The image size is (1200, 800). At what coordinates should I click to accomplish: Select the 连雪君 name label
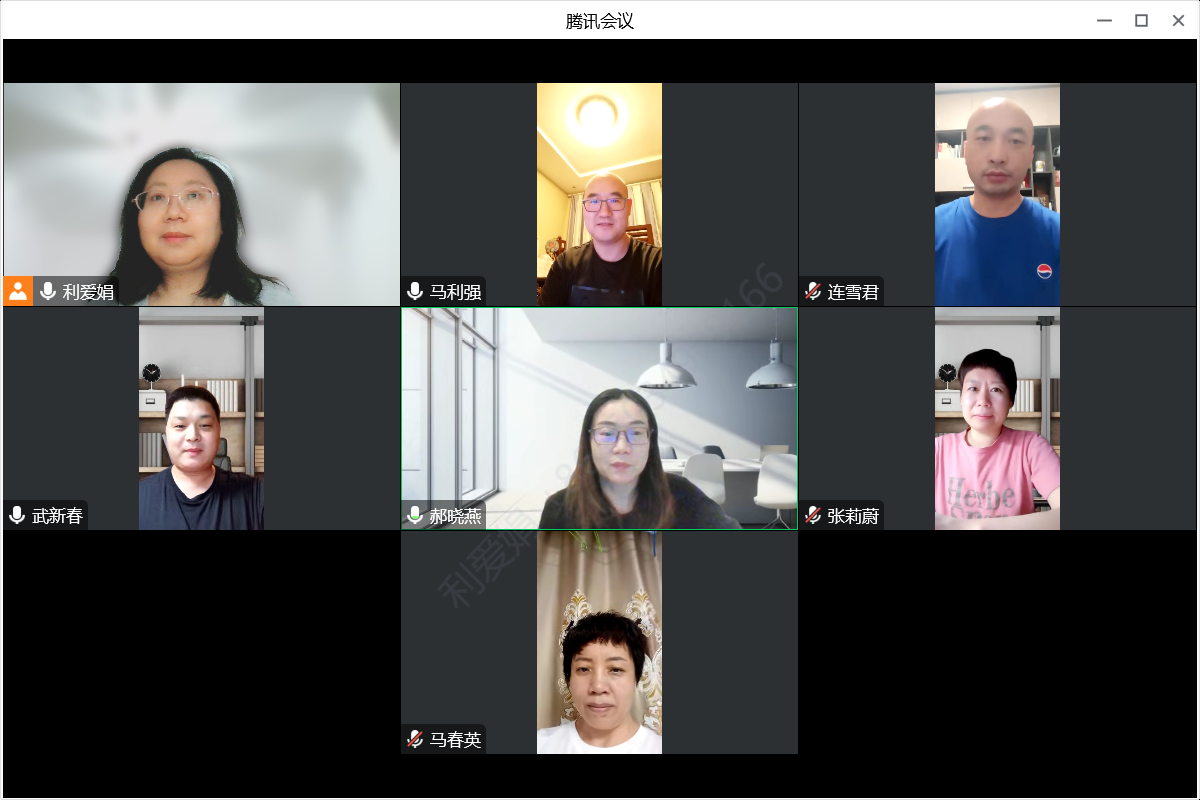pyautogui.click(x=854, y=292)
